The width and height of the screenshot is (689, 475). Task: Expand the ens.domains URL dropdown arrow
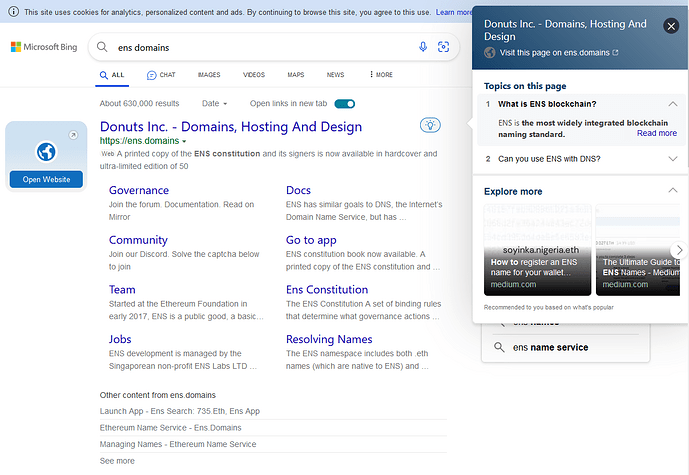(x=184, y=141)
